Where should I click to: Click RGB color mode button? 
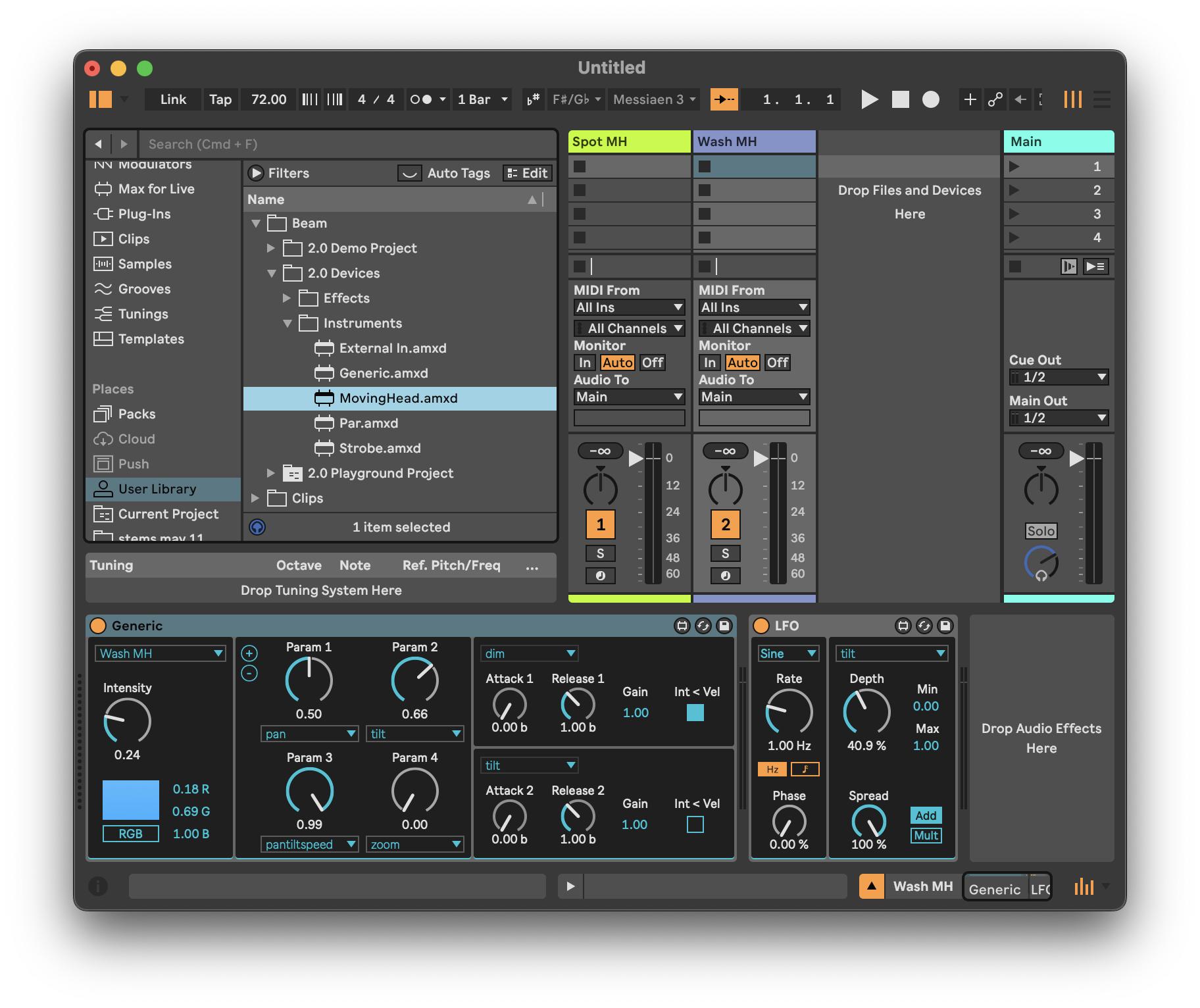(x=131, y=834)
